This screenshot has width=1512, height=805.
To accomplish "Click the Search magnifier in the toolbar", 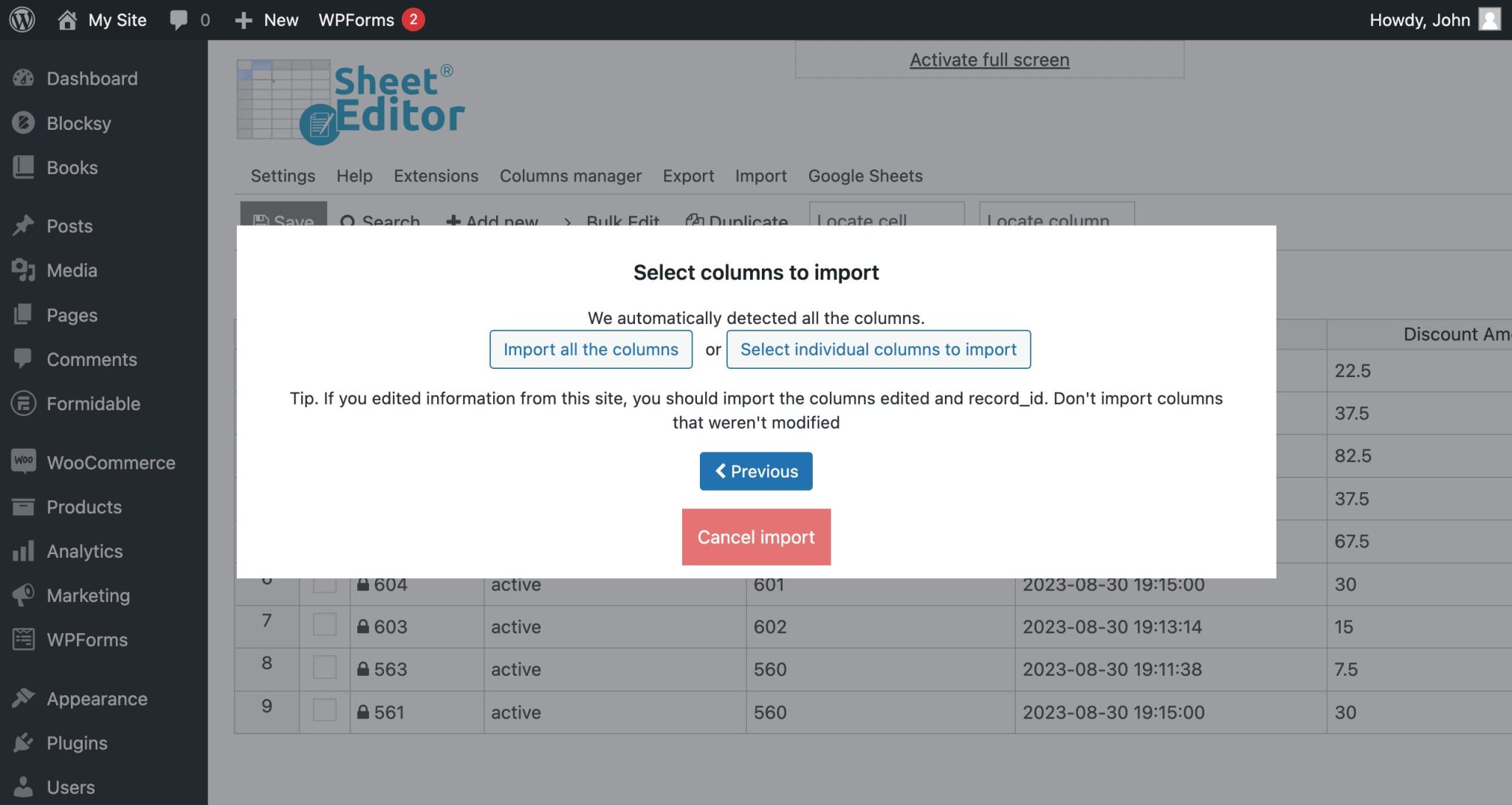I will point(347,221).
